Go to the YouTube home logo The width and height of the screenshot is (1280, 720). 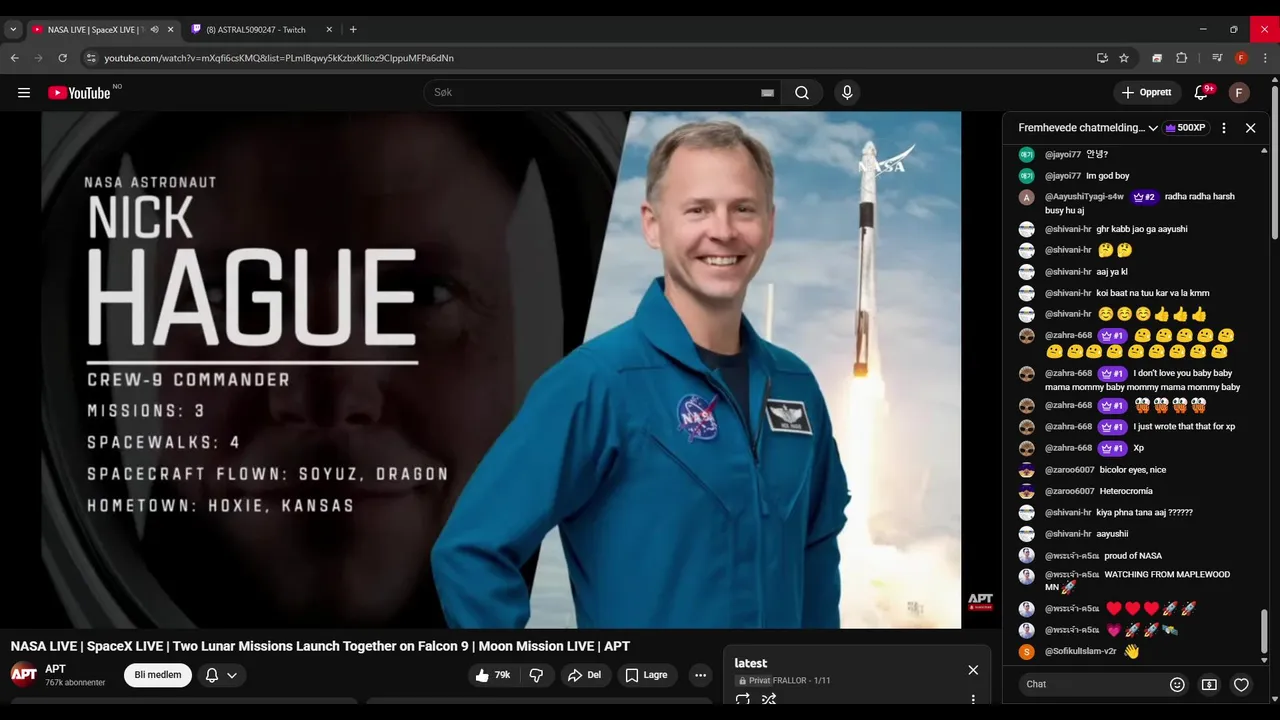(x=79, y=93)
